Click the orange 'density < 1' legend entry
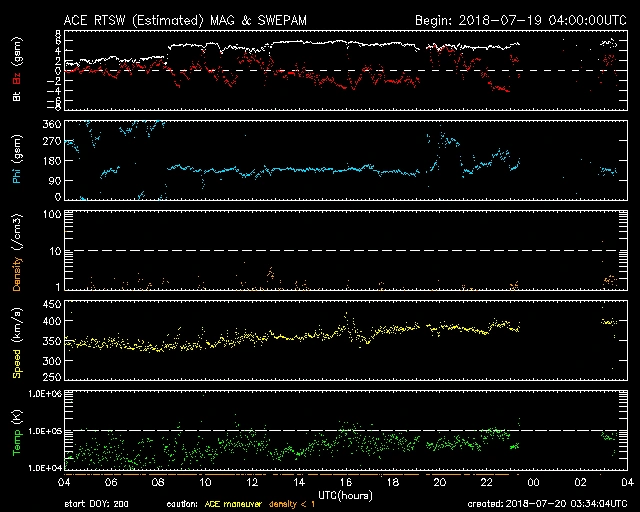Viewport: 640px width, 512px height. [x=292, y=504]
